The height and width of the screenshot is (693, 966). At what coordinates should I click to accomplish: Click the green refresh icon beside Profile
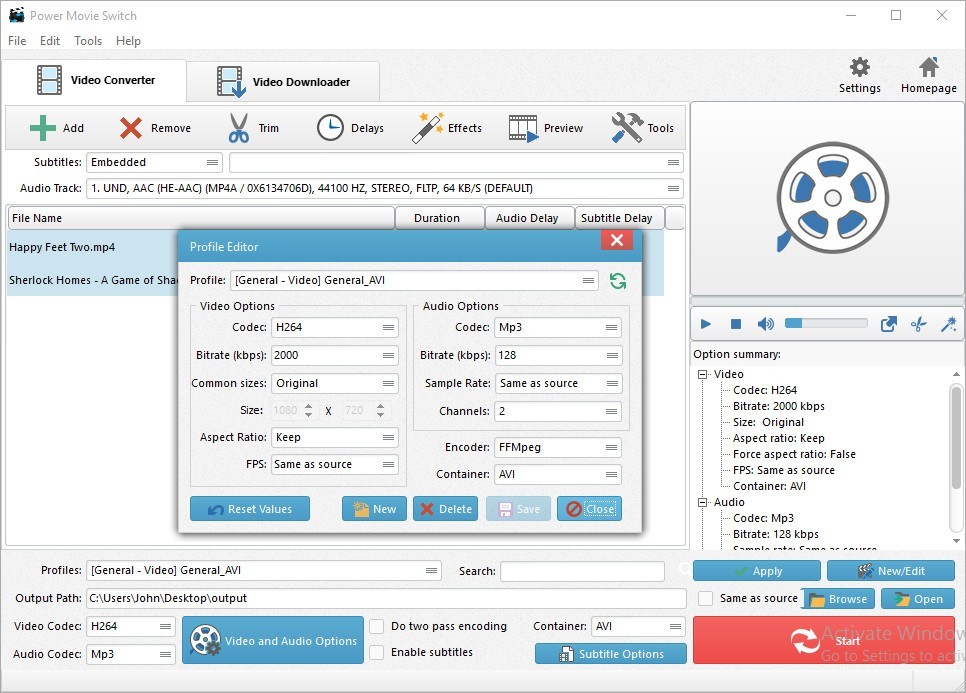click(x=618, y=281)
